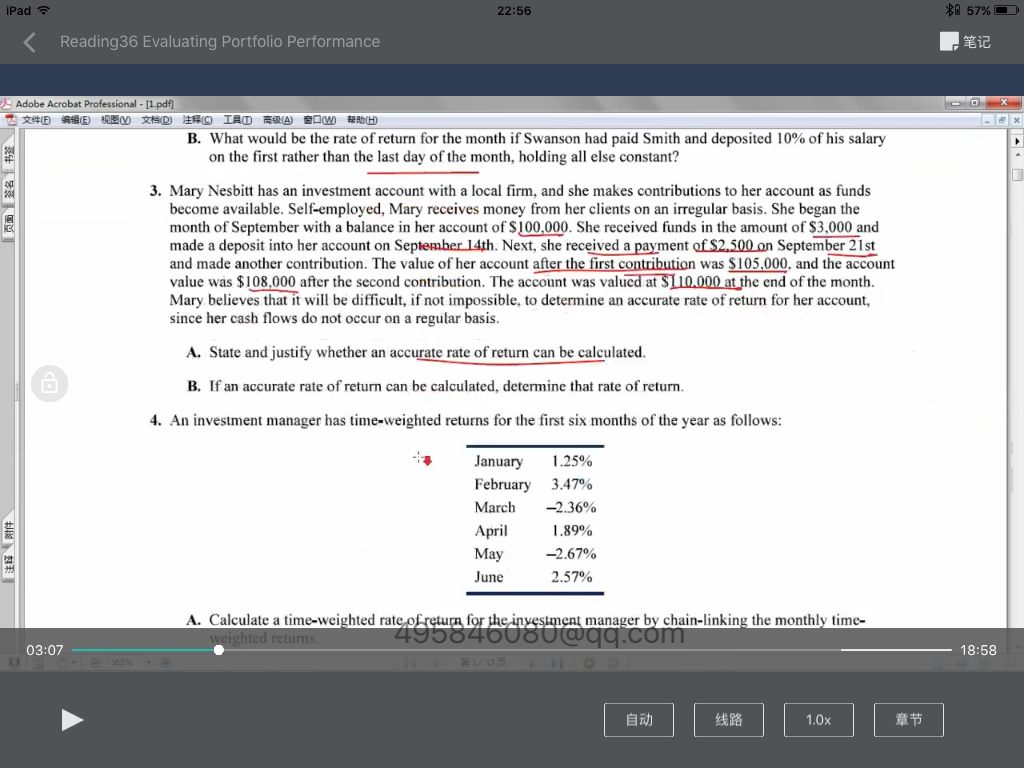Click the dimmed zoom-in plus icon
The width and height of the screenshot is (1024, 768).
(167, 662)
